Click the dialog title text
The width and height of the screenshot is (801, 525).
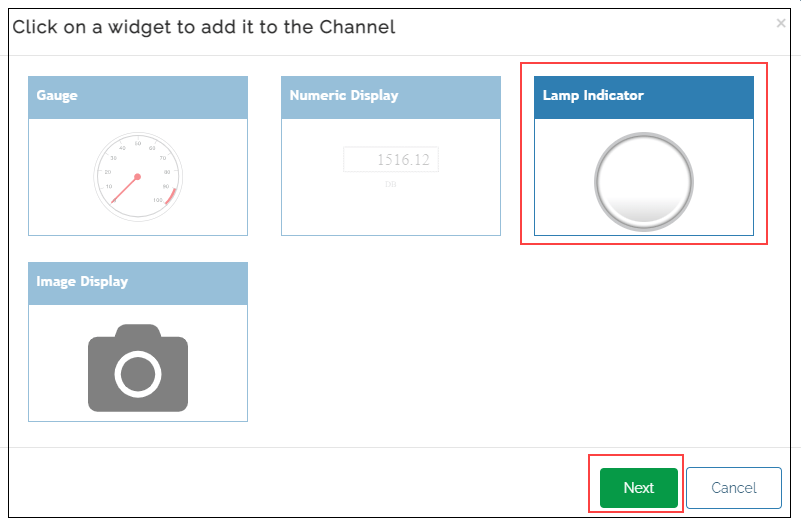pos(204,27)
